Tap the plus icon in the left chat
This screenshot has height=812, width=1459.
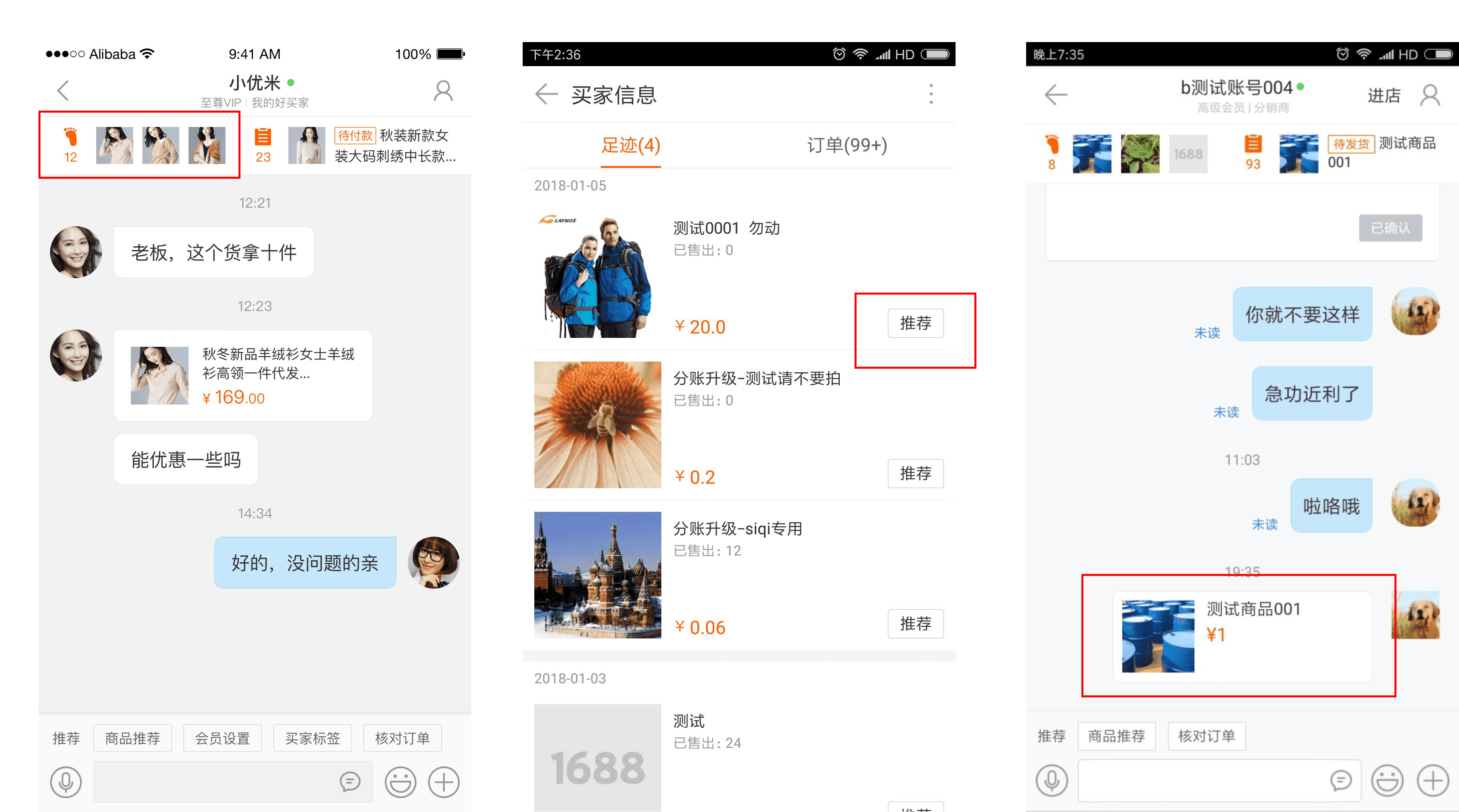443,782
